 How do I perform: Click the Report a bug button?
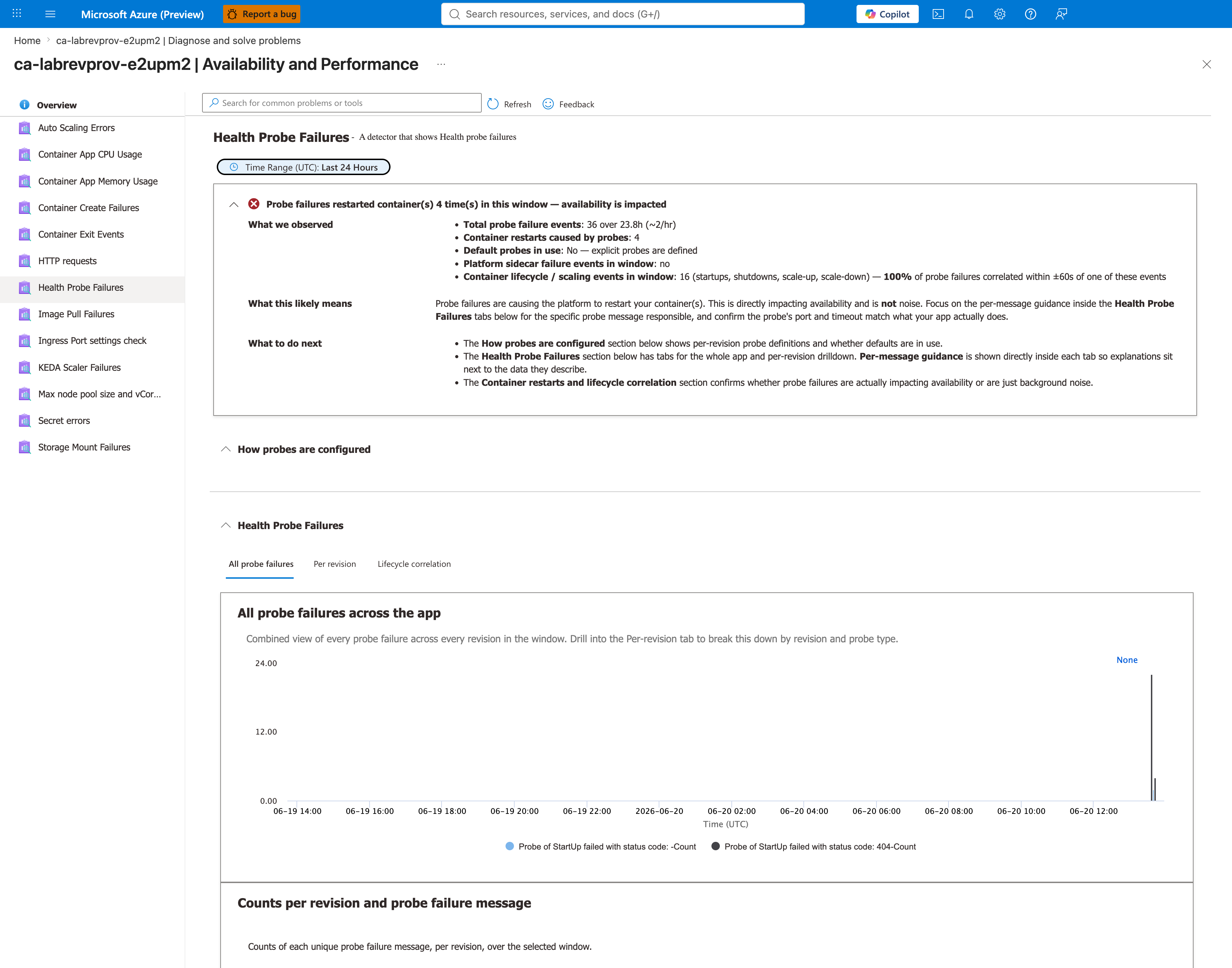262,14
